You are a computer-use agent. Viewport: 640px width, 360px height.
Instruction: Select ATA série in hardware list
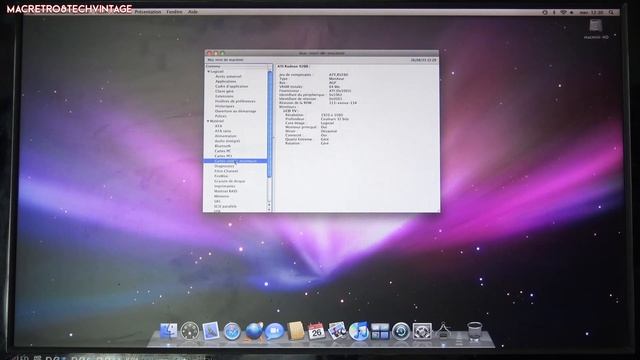(223, 131)
